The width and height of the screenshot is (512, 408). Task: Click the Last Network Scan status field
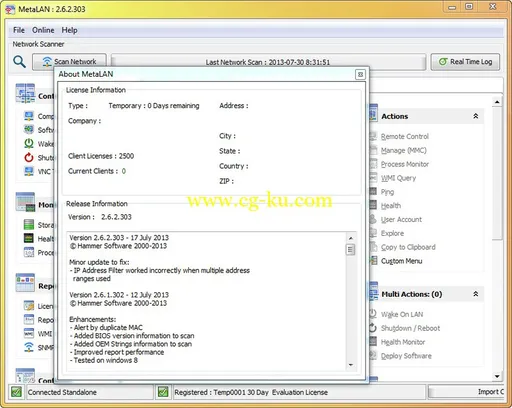point(268,62)
